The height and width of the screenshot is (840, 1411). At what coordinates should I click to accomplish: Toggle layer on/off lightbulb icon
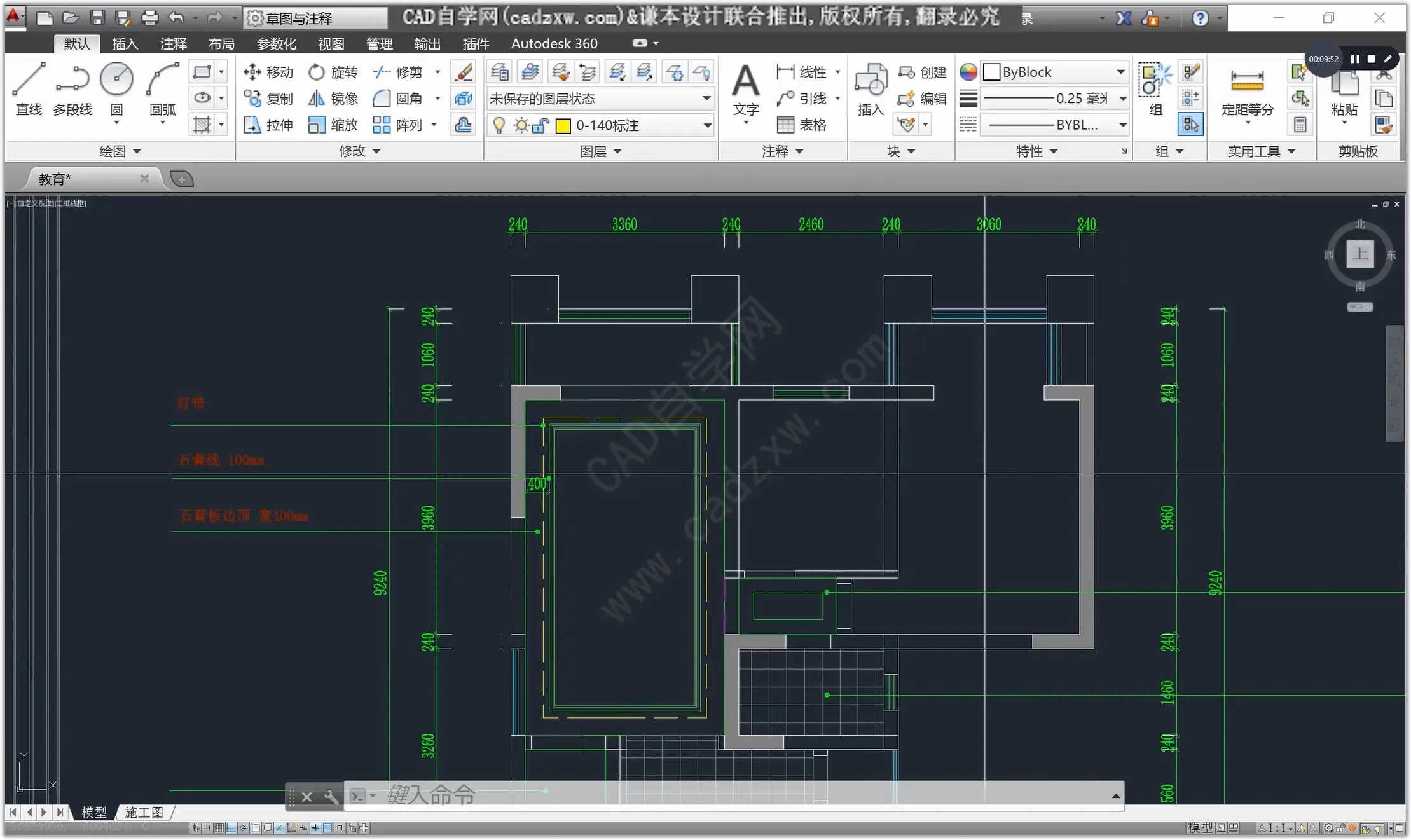pyautogui.click(x=499, y=126)
